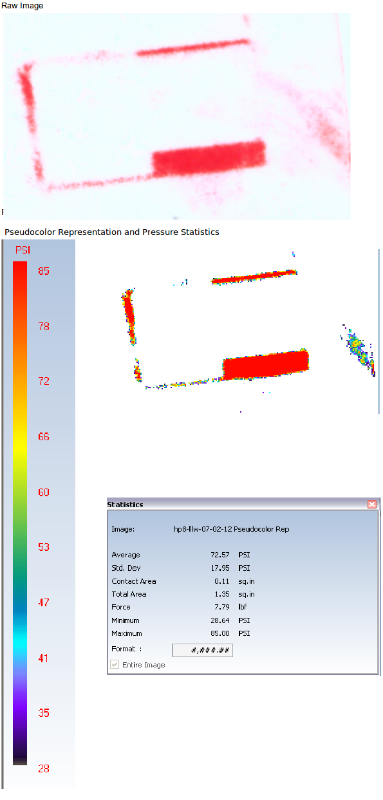Click the Contact Area value 0.11
The height and width of the screenshot is (800, 383).
[x=222, y=581]
